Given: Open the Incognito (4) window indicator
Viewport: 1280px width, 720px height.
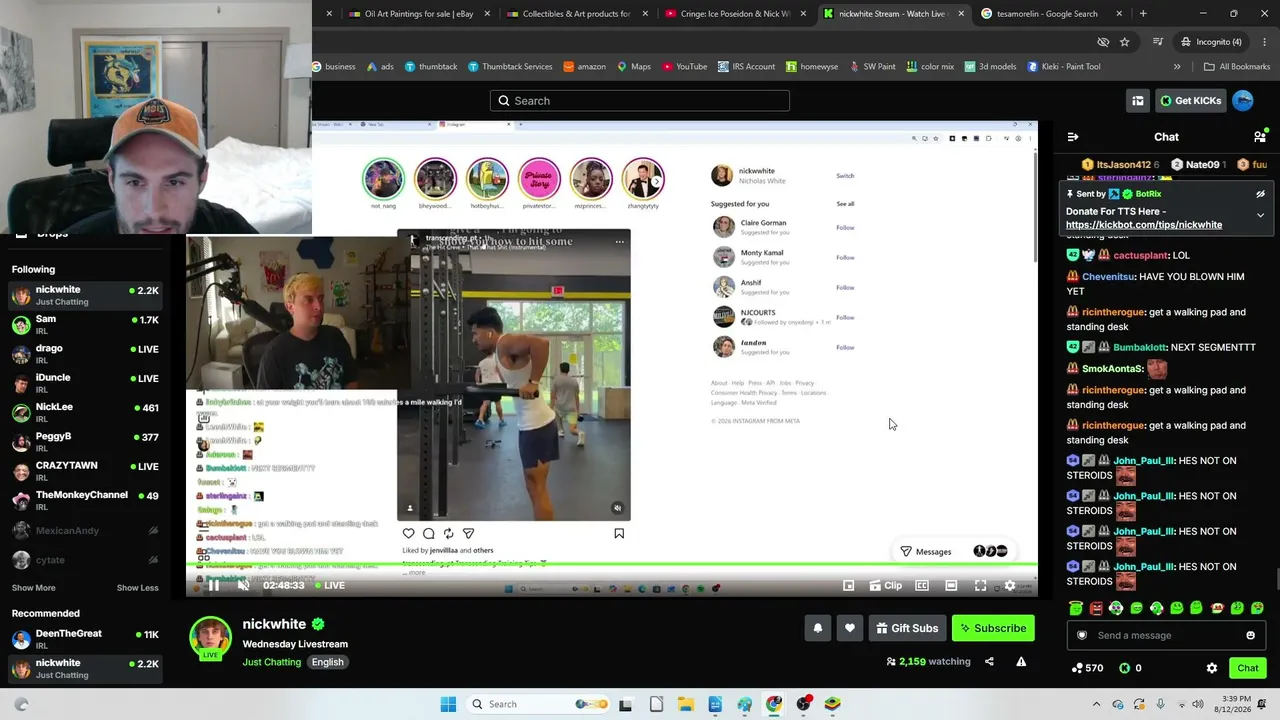Looking at the screenshot, I should pyautogui.click(x=1212, y=42).
